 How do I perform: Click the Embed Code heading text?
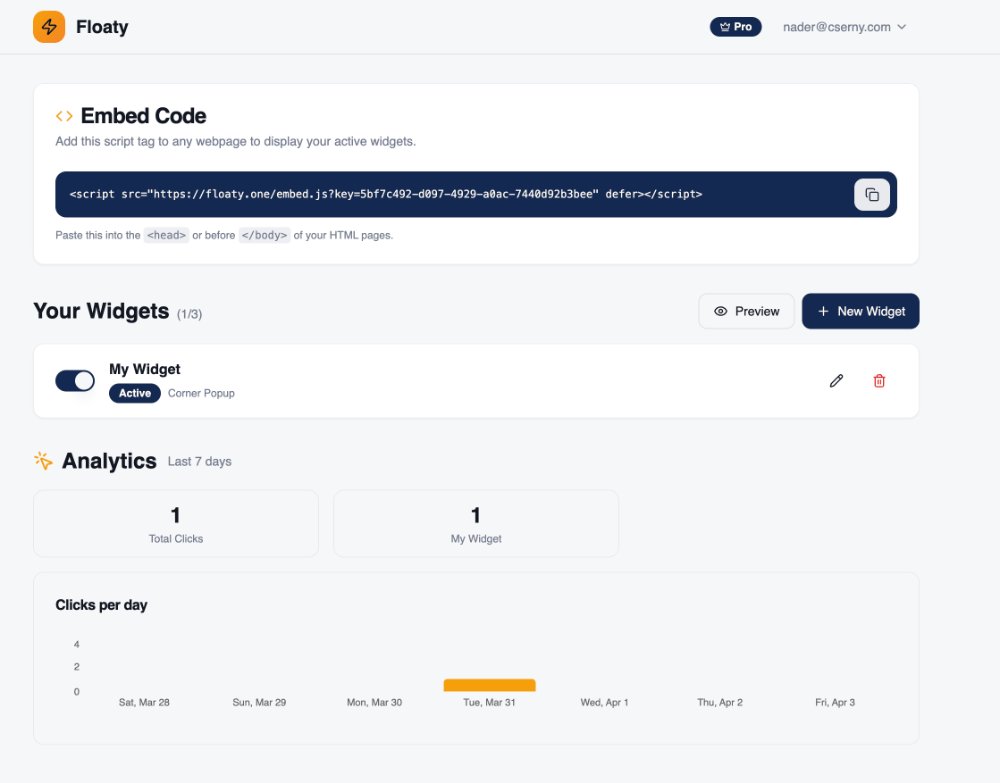click(143, 116)
